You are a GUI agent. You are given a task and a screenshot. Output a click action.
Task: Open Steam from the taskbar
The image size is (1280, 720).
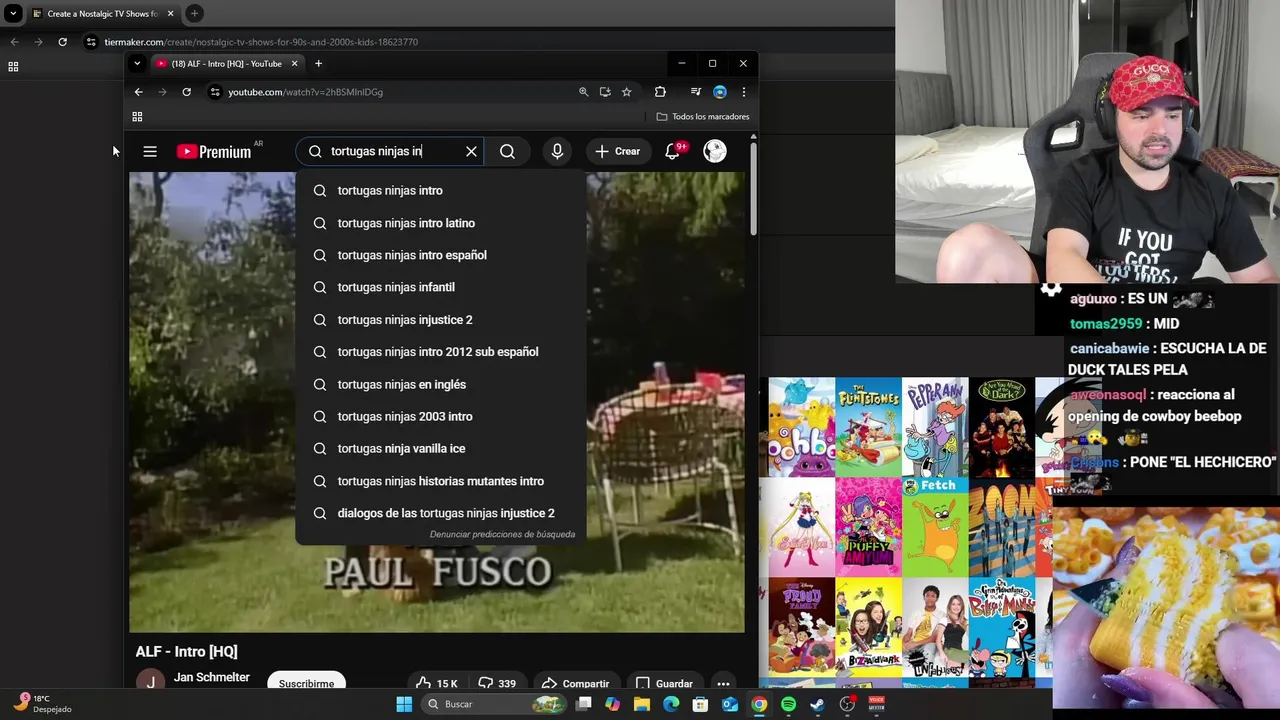point(817,704)
